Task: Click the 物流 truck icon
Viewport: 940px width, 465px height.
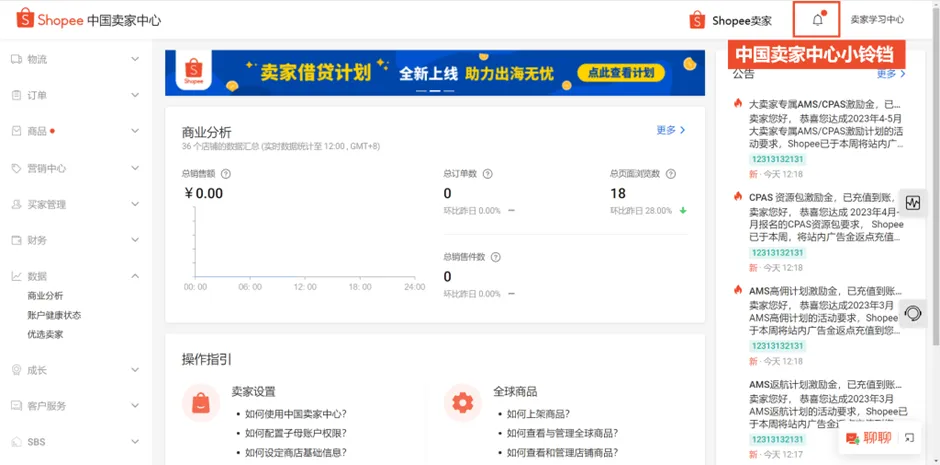Action: pos(17,59)
